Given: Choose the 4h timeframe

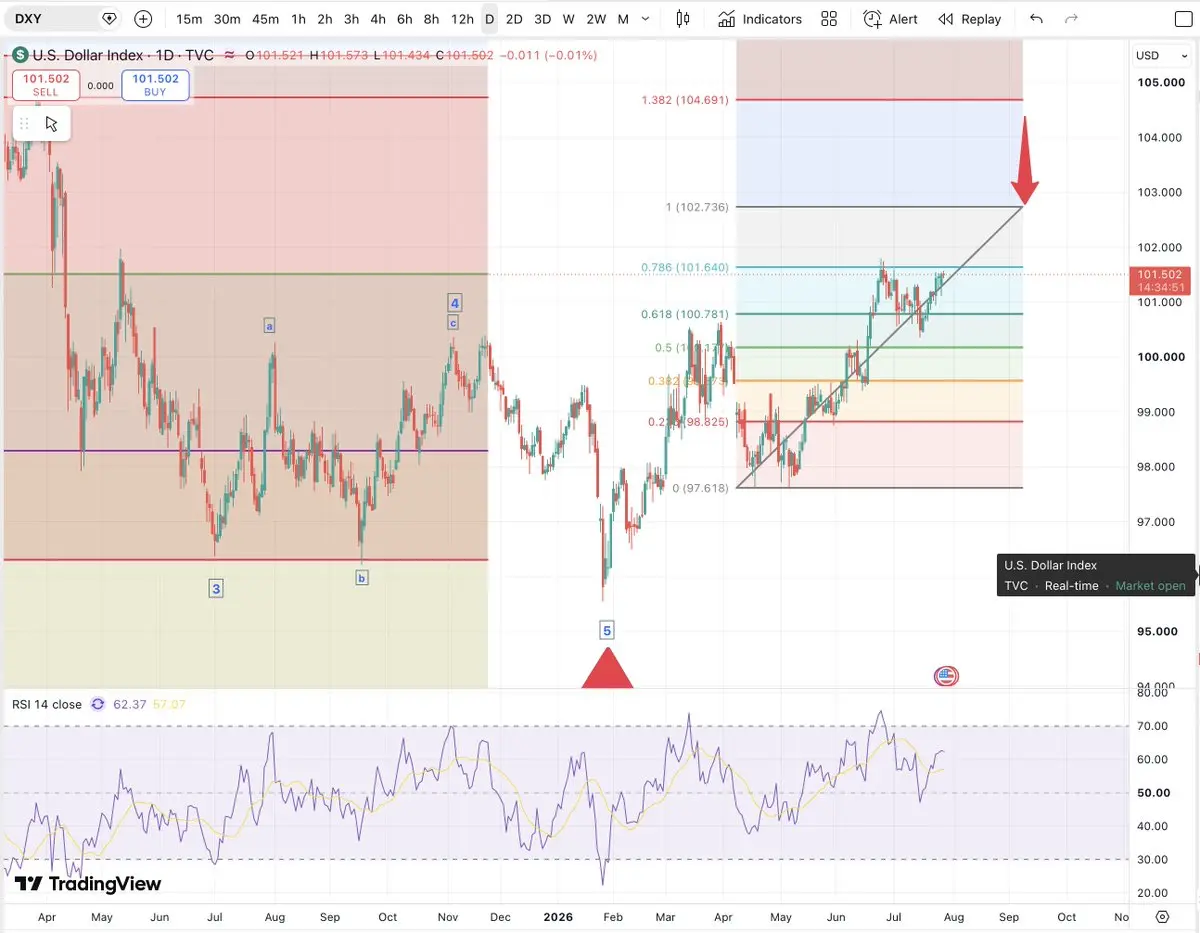Looking at the screenshot, I should pyautogui.click(x=377, y=19).
